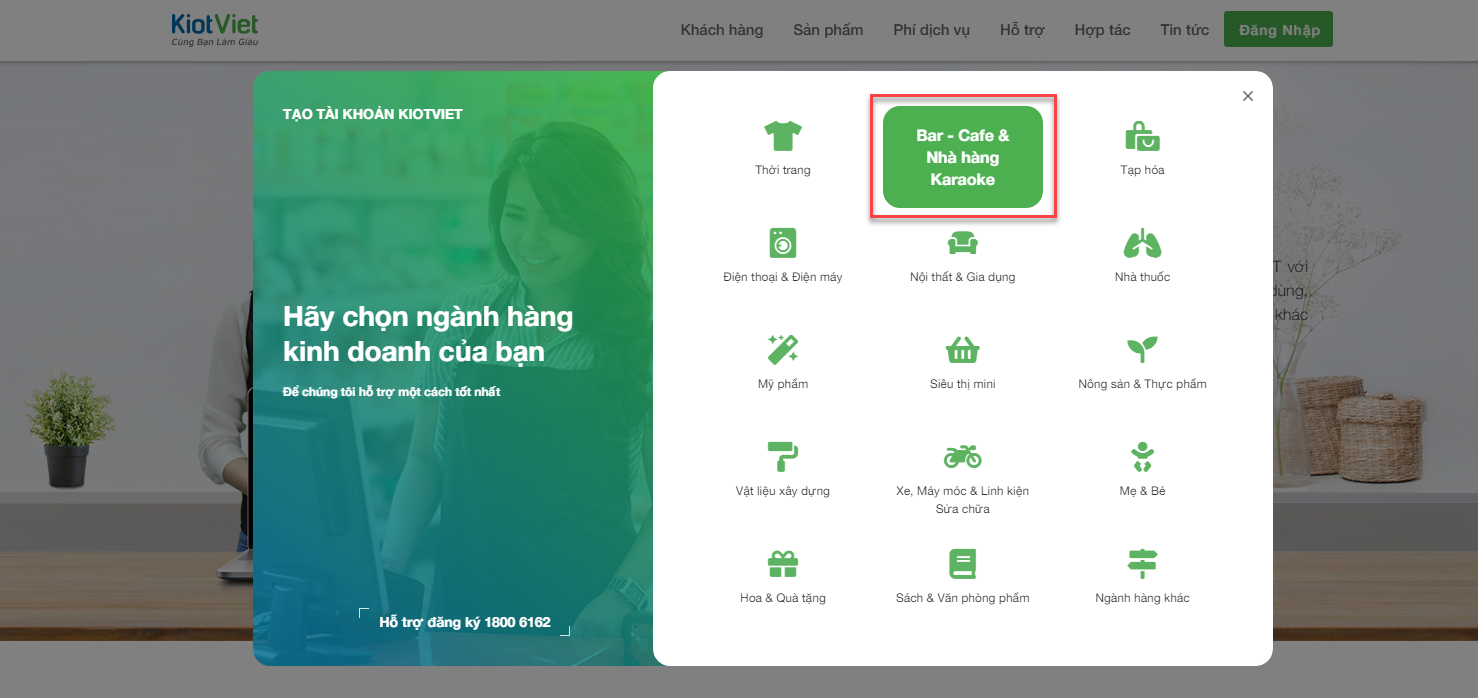
Task: Select the Vật liệu xây dựng paint roller icon
Action: pyautogui.click(x=783, y=456)
